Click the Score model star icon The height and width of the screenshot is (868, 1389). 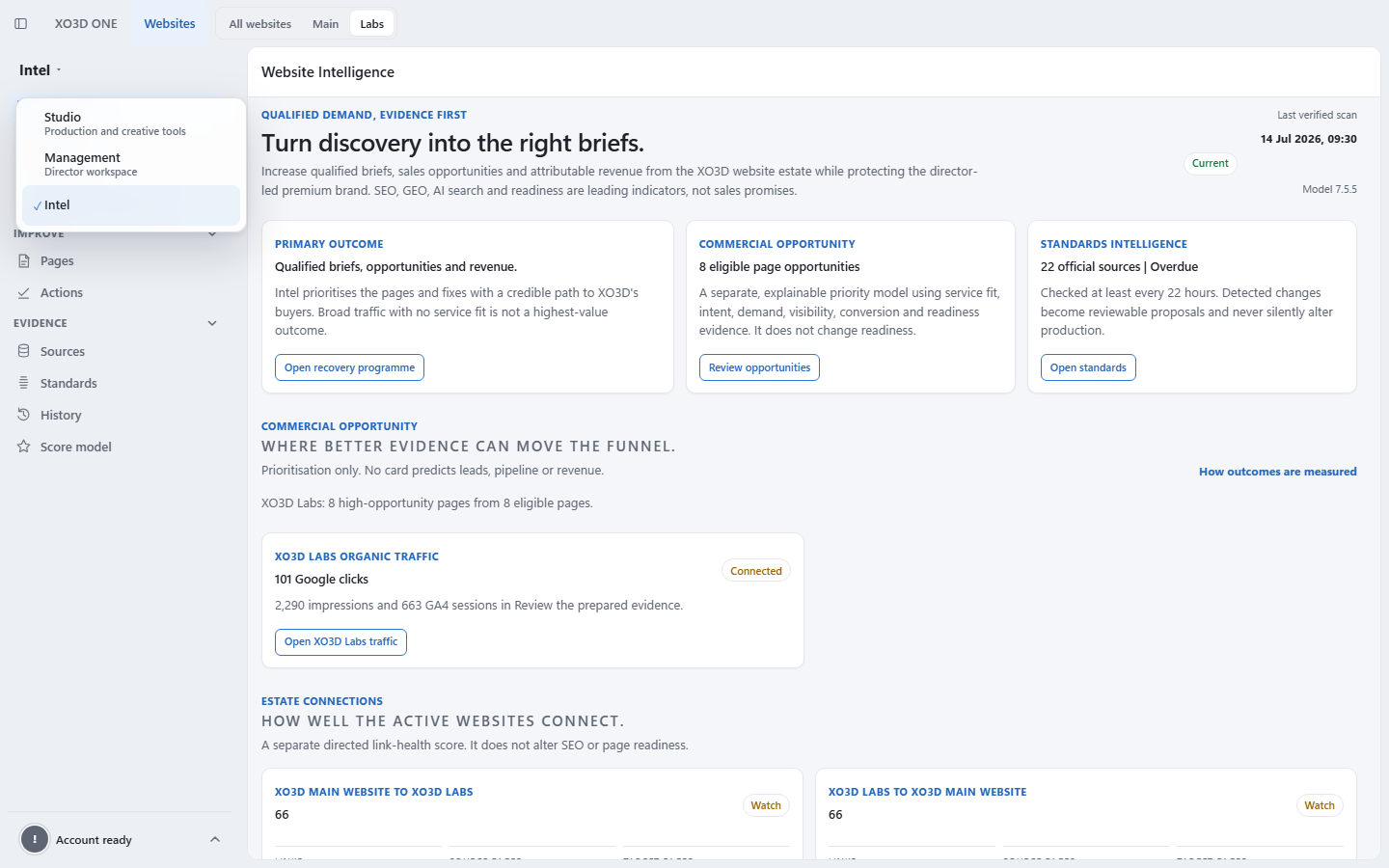click(x=24, y=448)
